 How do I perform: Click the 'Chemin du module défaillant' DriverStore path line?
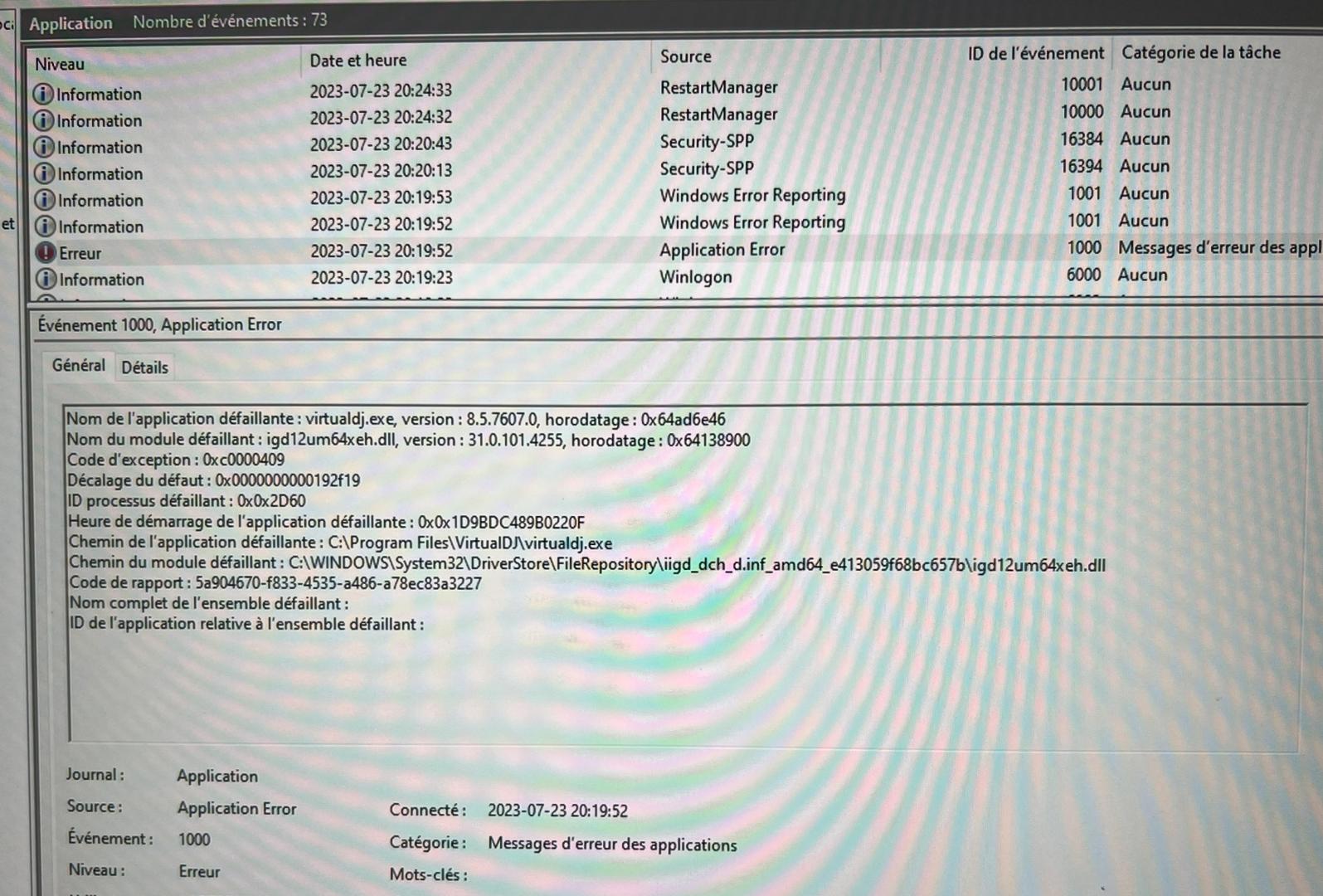point(587,564)
